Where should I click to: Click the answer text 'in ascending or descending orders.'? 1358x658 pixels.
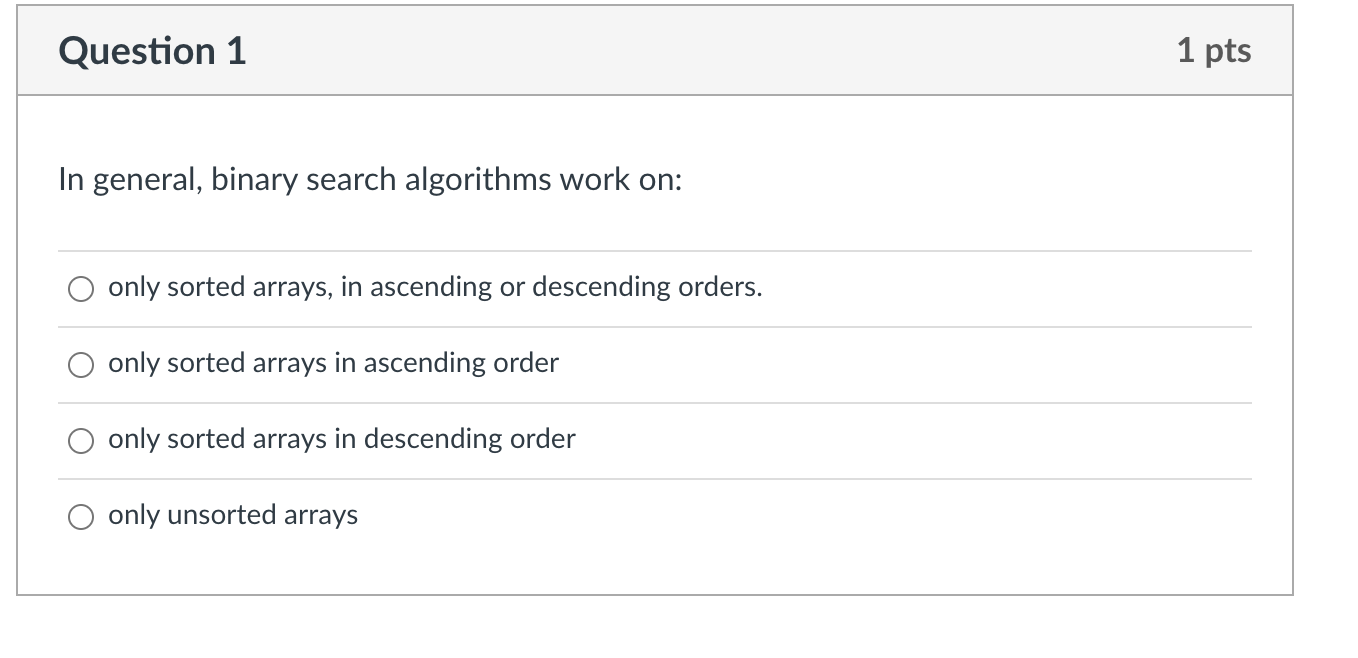[552, 288]
